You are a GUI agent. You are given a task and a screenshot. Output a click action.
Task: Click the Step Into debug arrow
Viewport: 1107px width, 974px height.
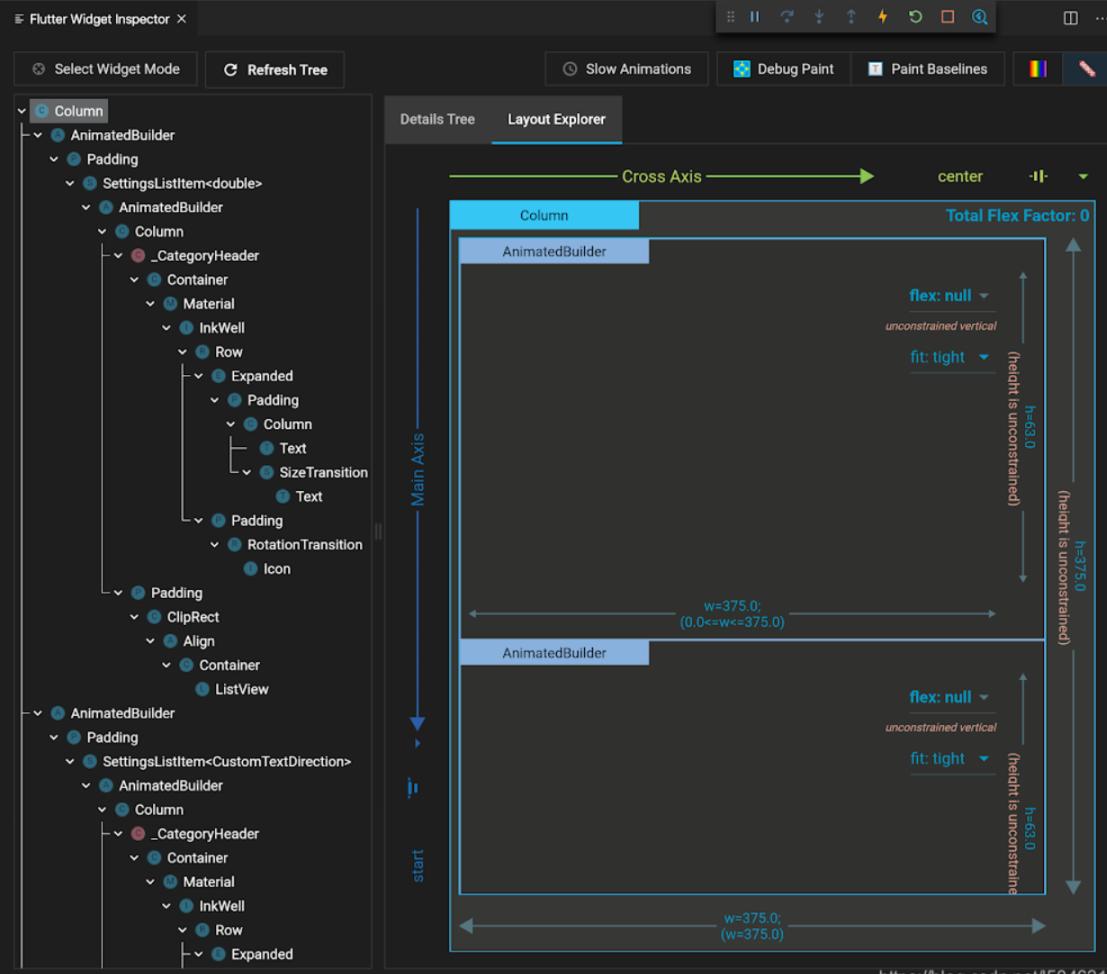[x=819, y=17]
